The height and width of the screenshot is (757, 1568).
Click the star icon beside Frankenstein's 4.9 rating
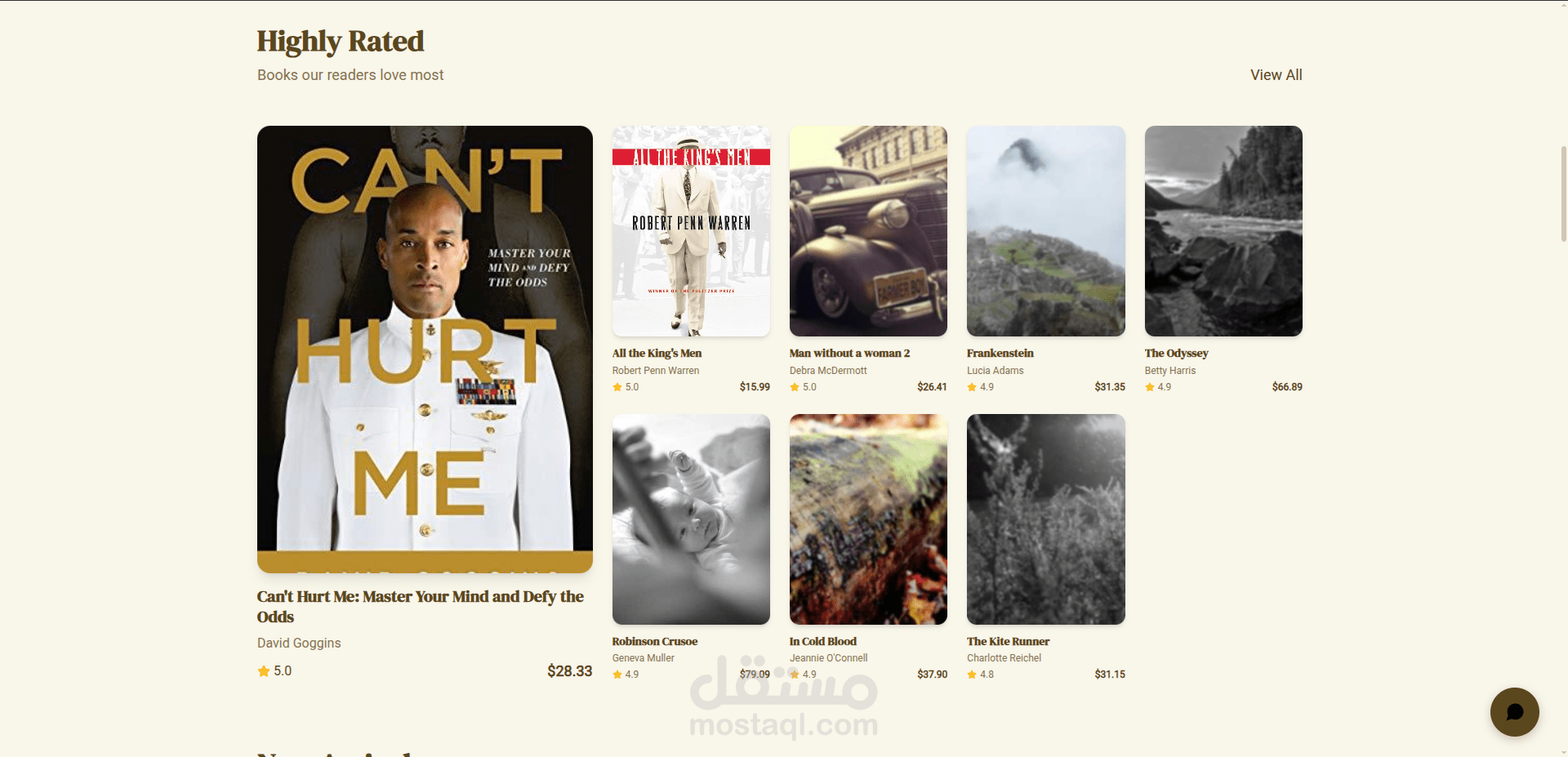972,387
